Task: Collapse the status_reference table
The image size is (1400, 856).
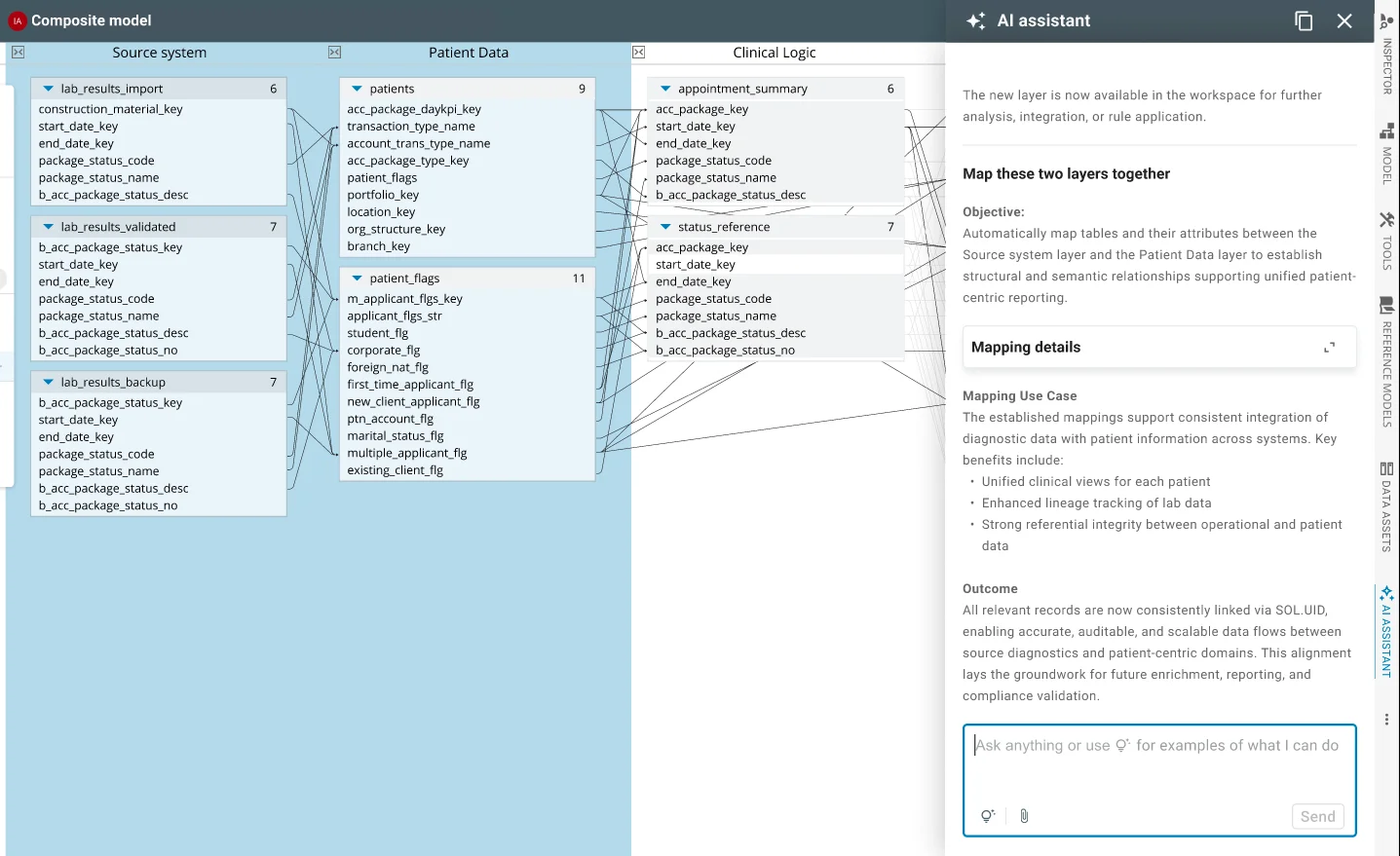Action: tap(665, 227)
